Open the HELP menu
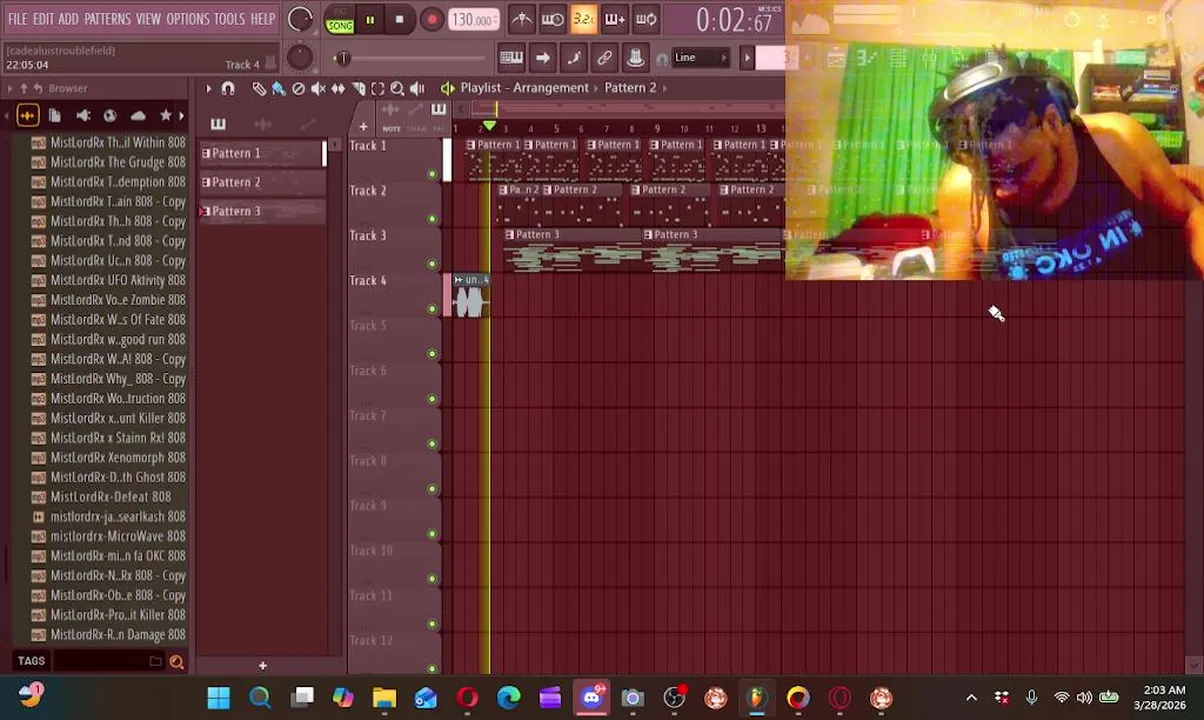1204x720 pixels. [x=263, y=19]
